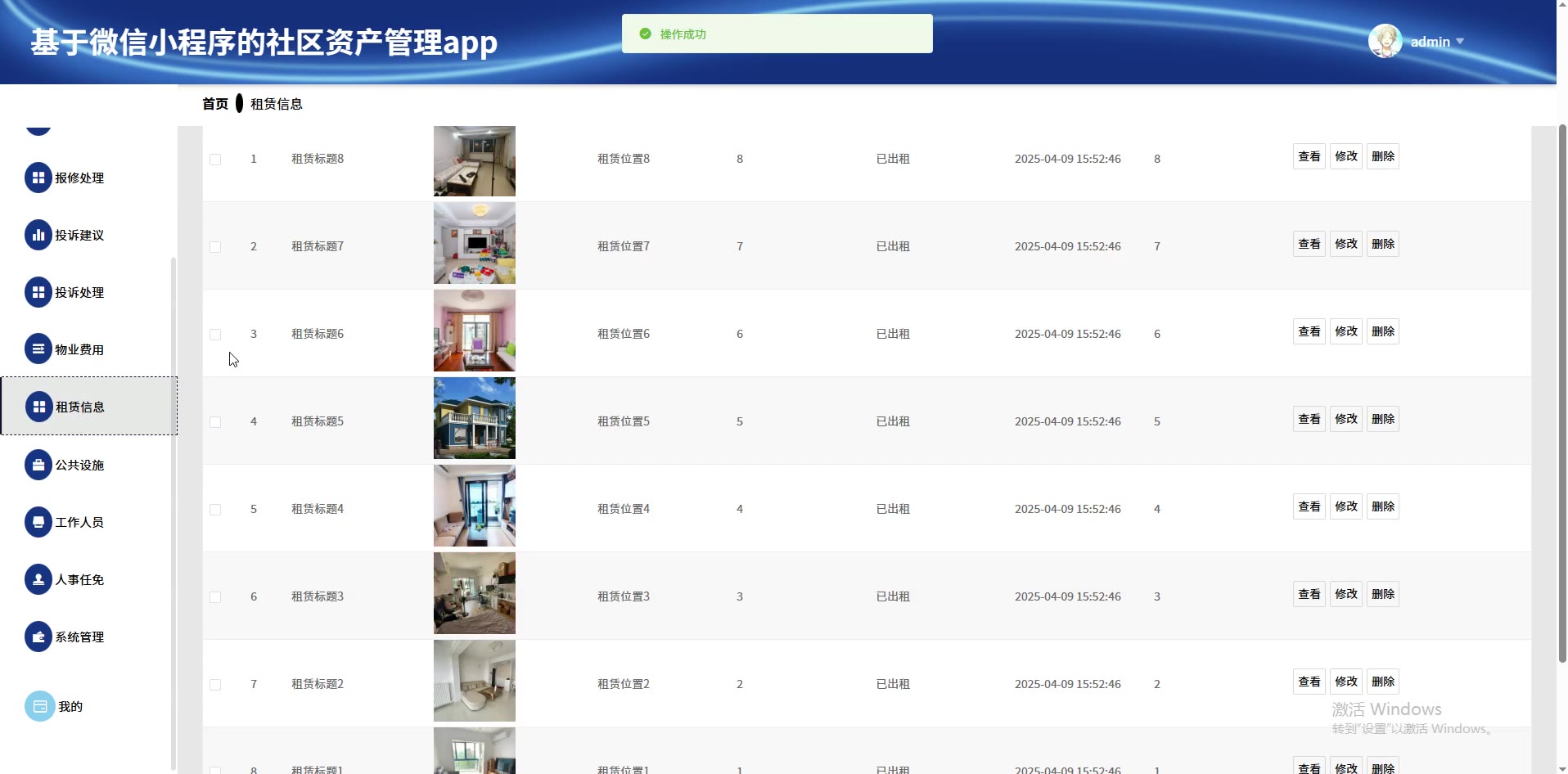
Task: Toggle checkbox of row 租赁标题2
Action: tap(215, 685)
